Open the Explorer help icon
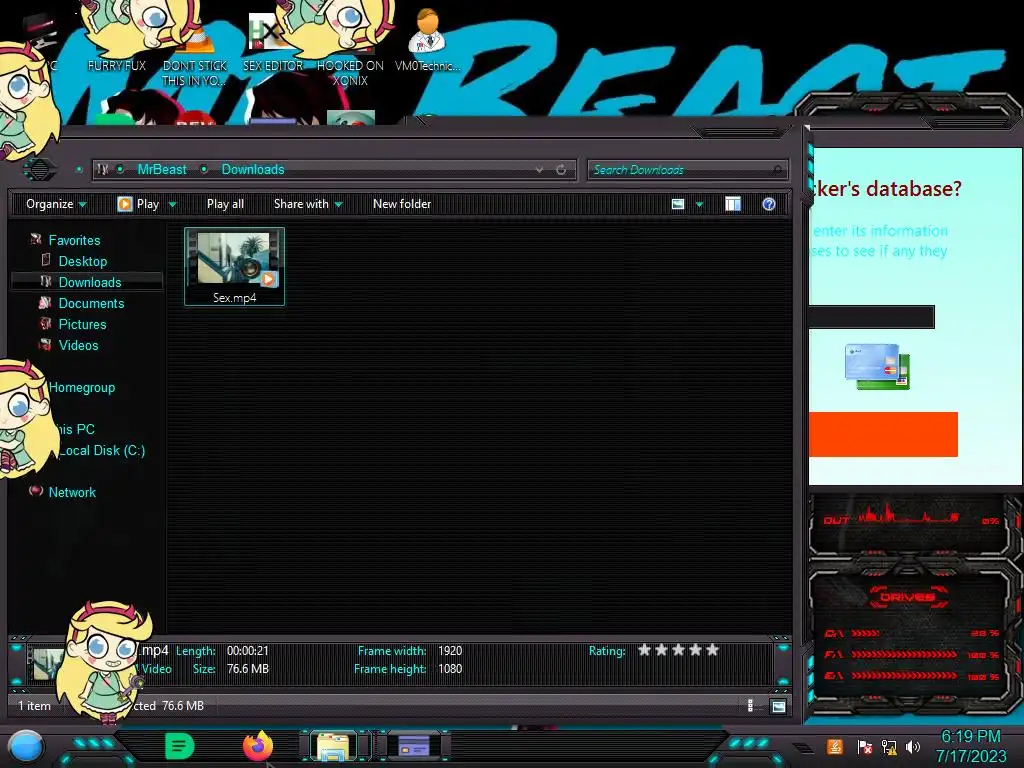The width and height of the screenshot is (1024, 768). [x=769, y=204]
